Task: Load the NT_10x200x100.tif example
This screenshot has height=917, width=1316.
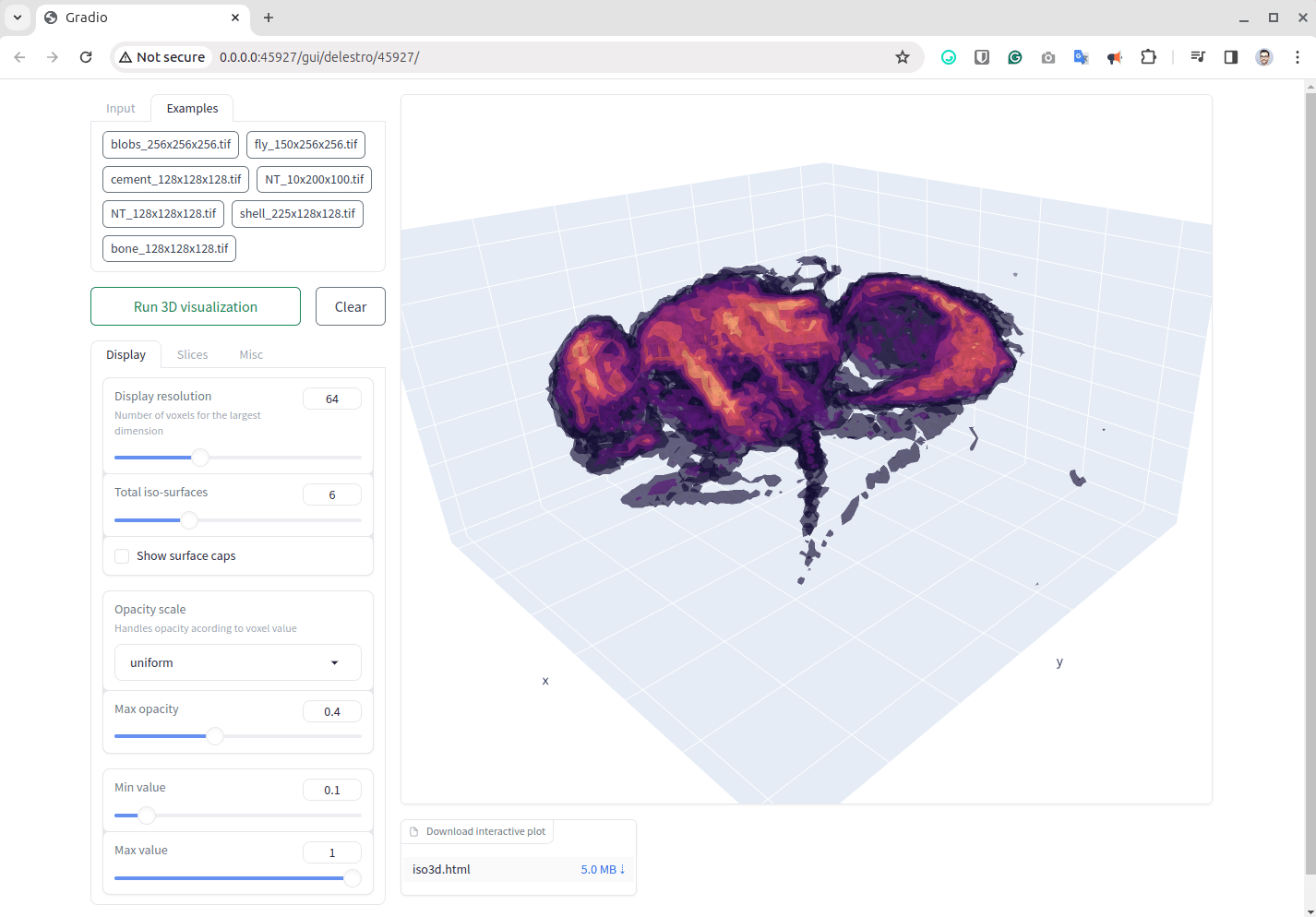Action: click(315, 179)
